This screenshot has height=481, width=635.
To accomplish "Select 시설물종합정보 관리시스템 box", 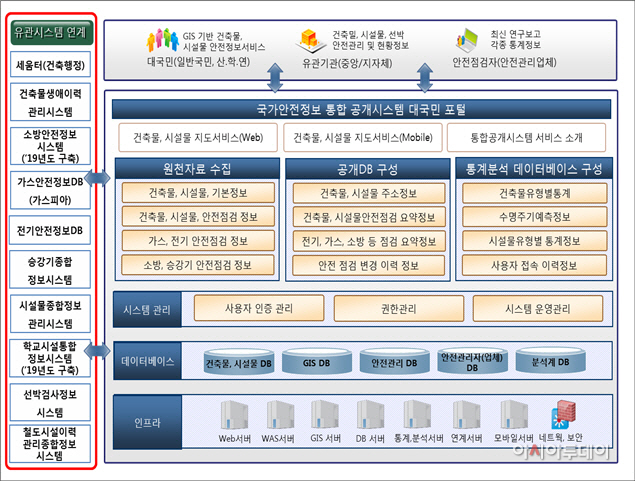I will tap(50, 314).
